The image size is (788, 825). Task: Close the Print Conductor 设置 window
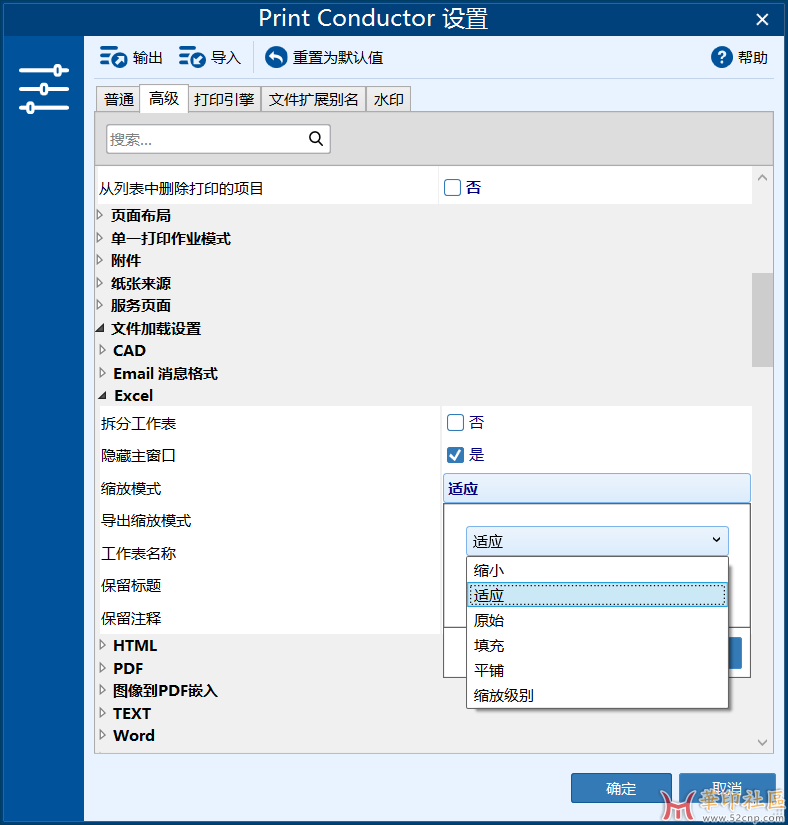[x=762, y=19]
